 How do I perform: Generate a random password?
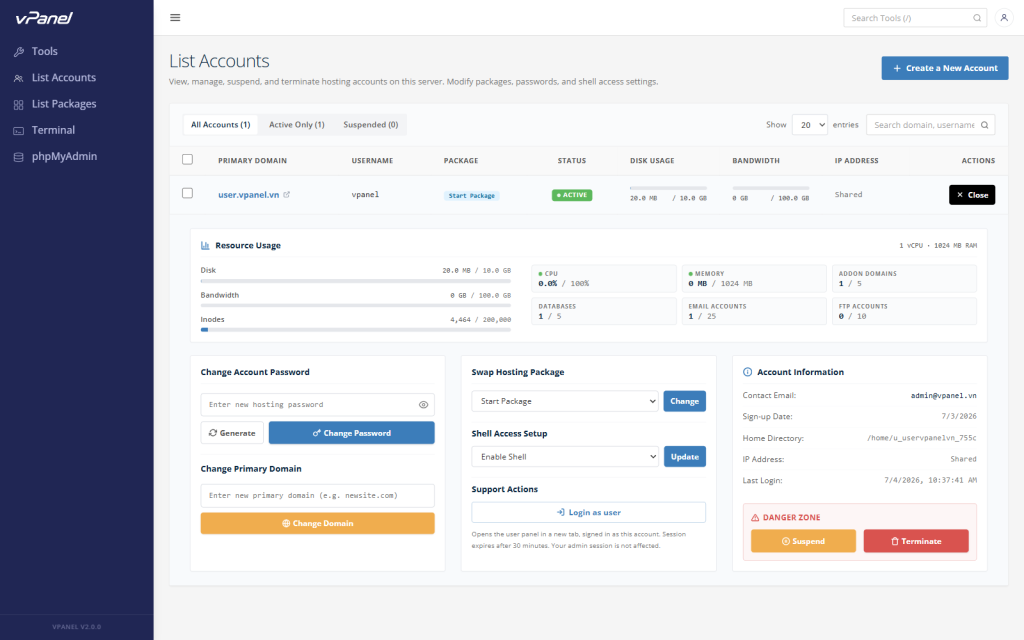point(232,433)
